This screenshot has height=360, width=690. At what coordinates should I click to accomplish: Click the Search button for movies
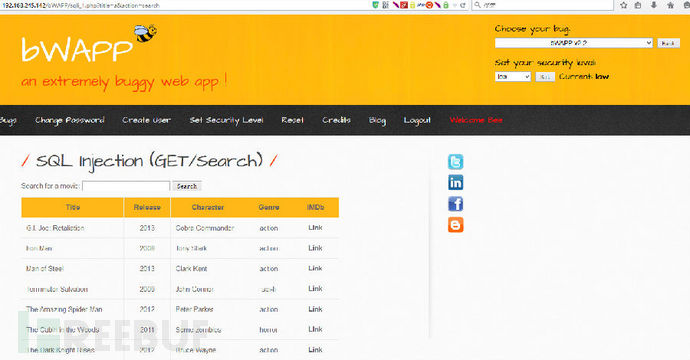point(187,186)
